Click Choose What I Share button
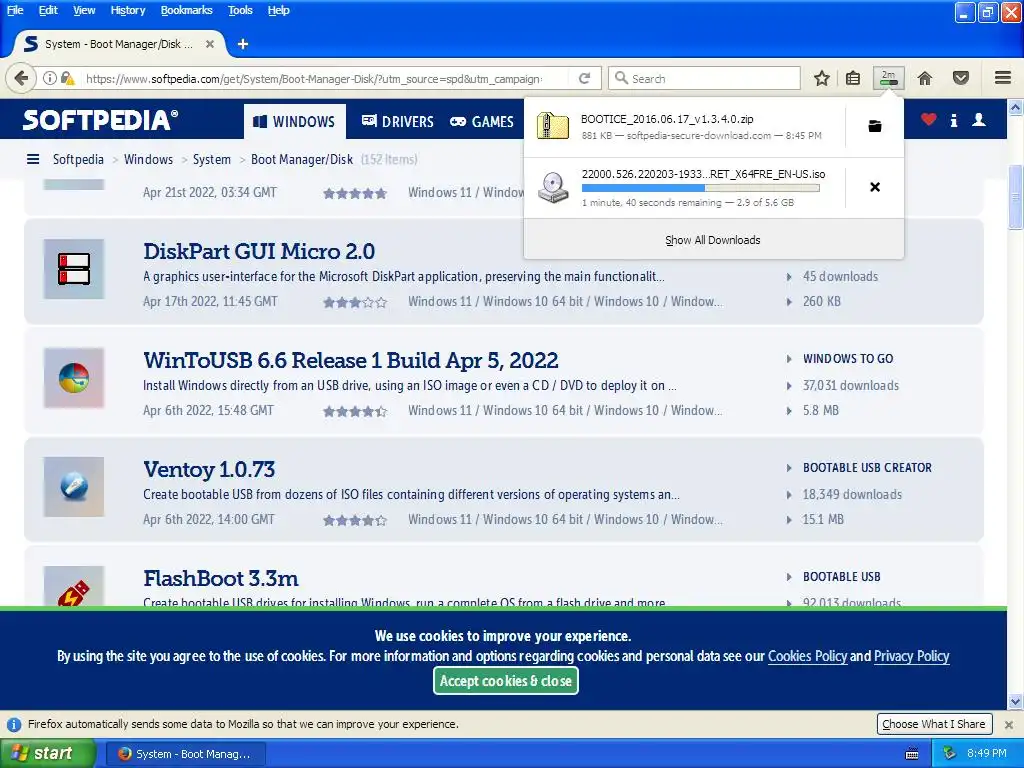This screenshot has width=1024, height=768. point(934,724)
